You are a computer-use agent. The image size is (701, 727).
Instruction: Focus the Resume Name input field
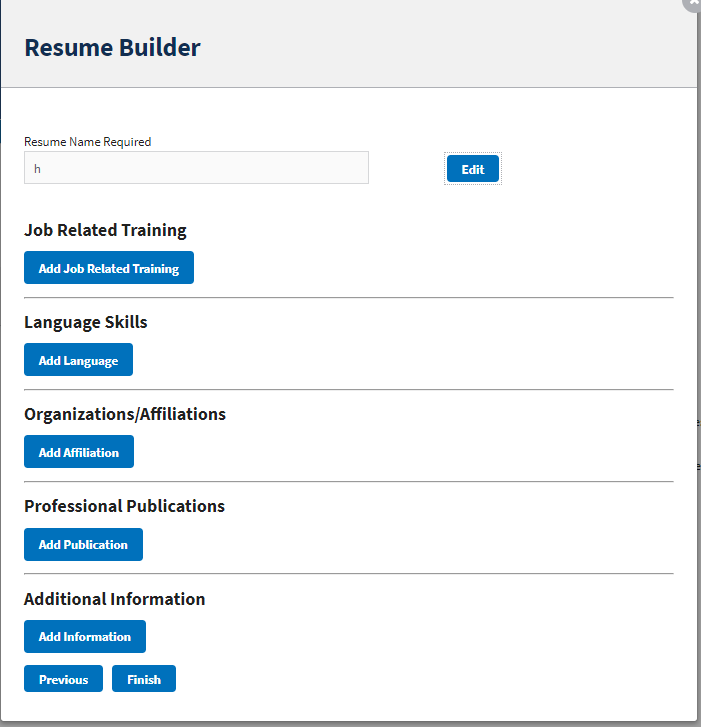[196, 167]
